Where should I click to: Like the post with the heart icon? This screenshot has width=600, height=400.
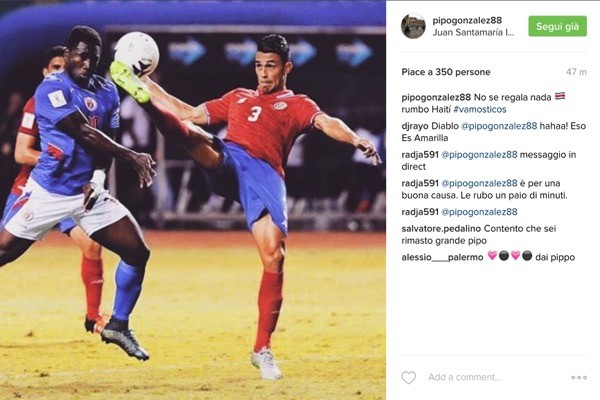408,377
